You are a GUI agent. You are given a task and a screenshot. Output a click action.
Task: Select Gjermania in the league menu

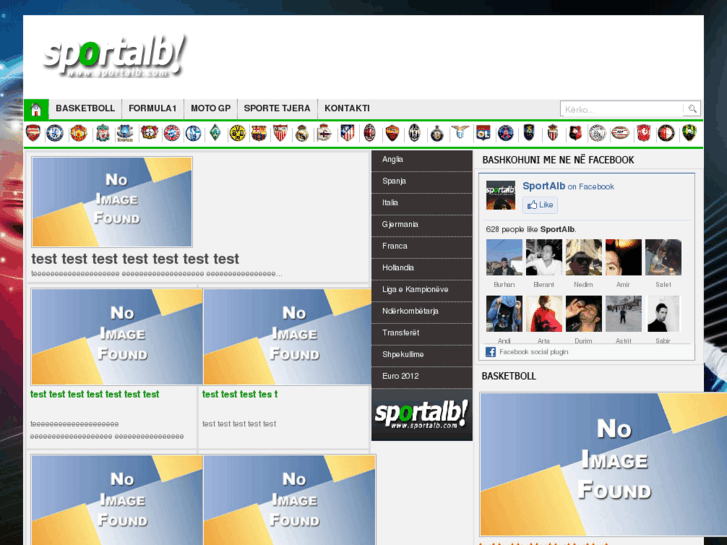[422, 224]
